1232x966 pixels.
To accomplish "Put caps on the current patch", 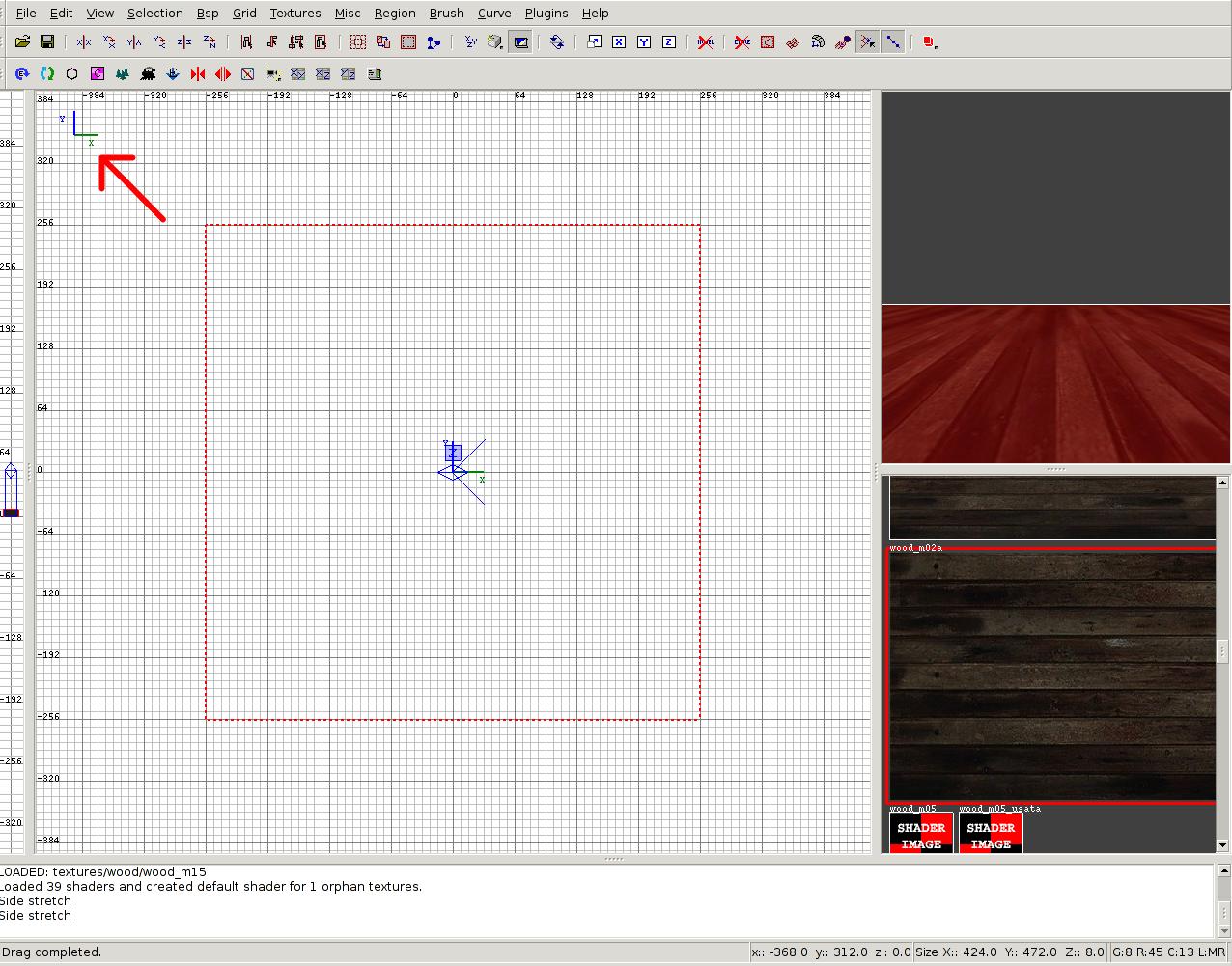I will [843, 42].
